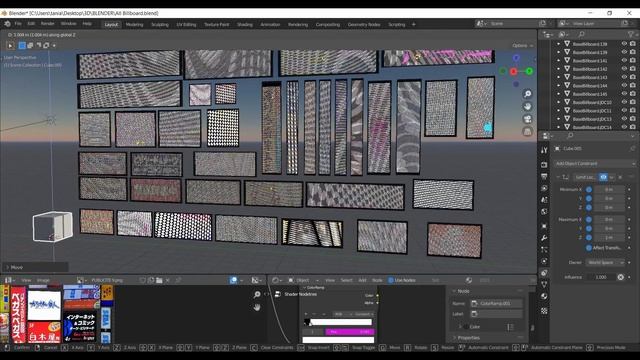Toggle camera view gizmo in viewport
Image resolution: width=640 pixels, height=360 pixels.
pos(527,119)
